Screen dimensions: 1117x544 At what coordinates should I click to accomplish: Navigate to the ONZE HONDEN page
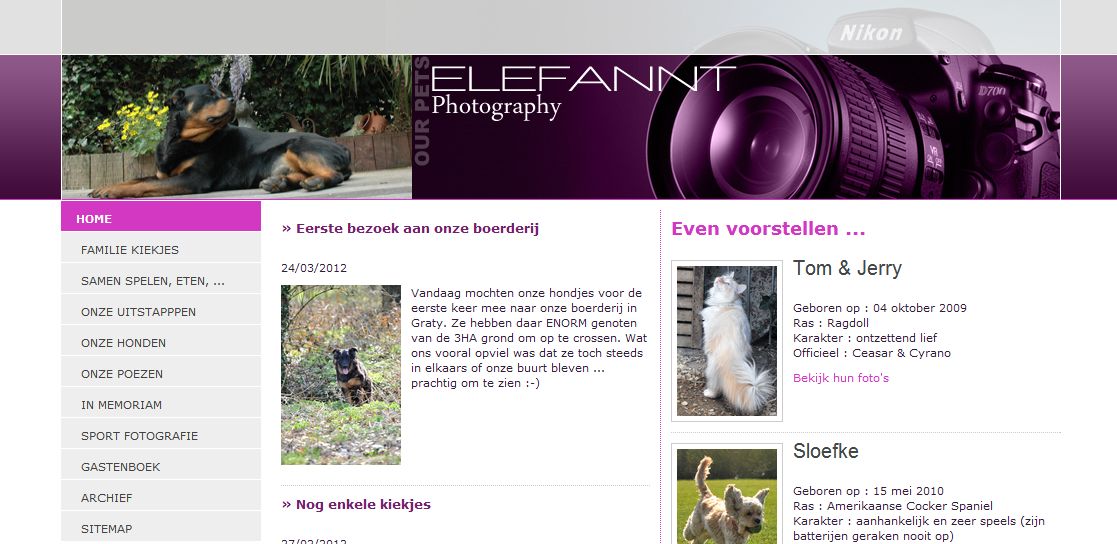(161, 342)
